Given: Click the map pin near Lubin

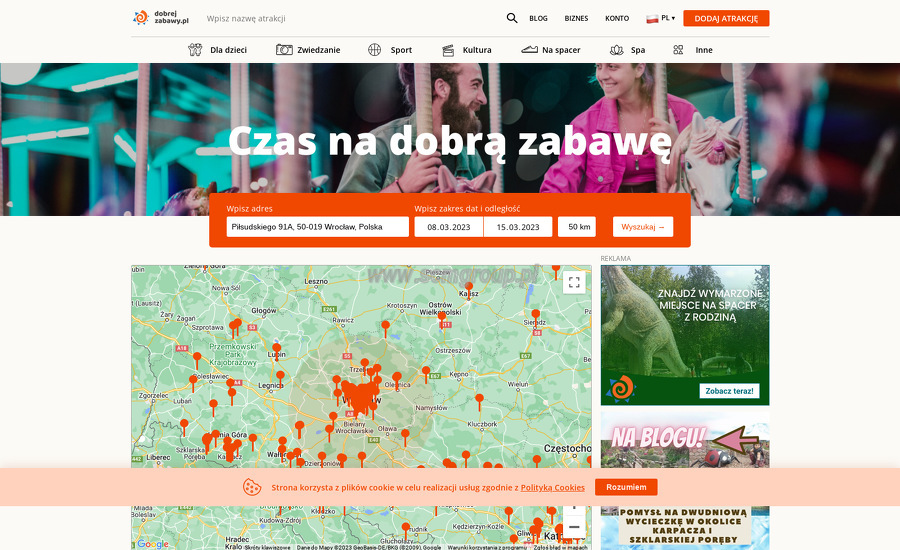Looking at the screenshot, I should click(277, 350).
